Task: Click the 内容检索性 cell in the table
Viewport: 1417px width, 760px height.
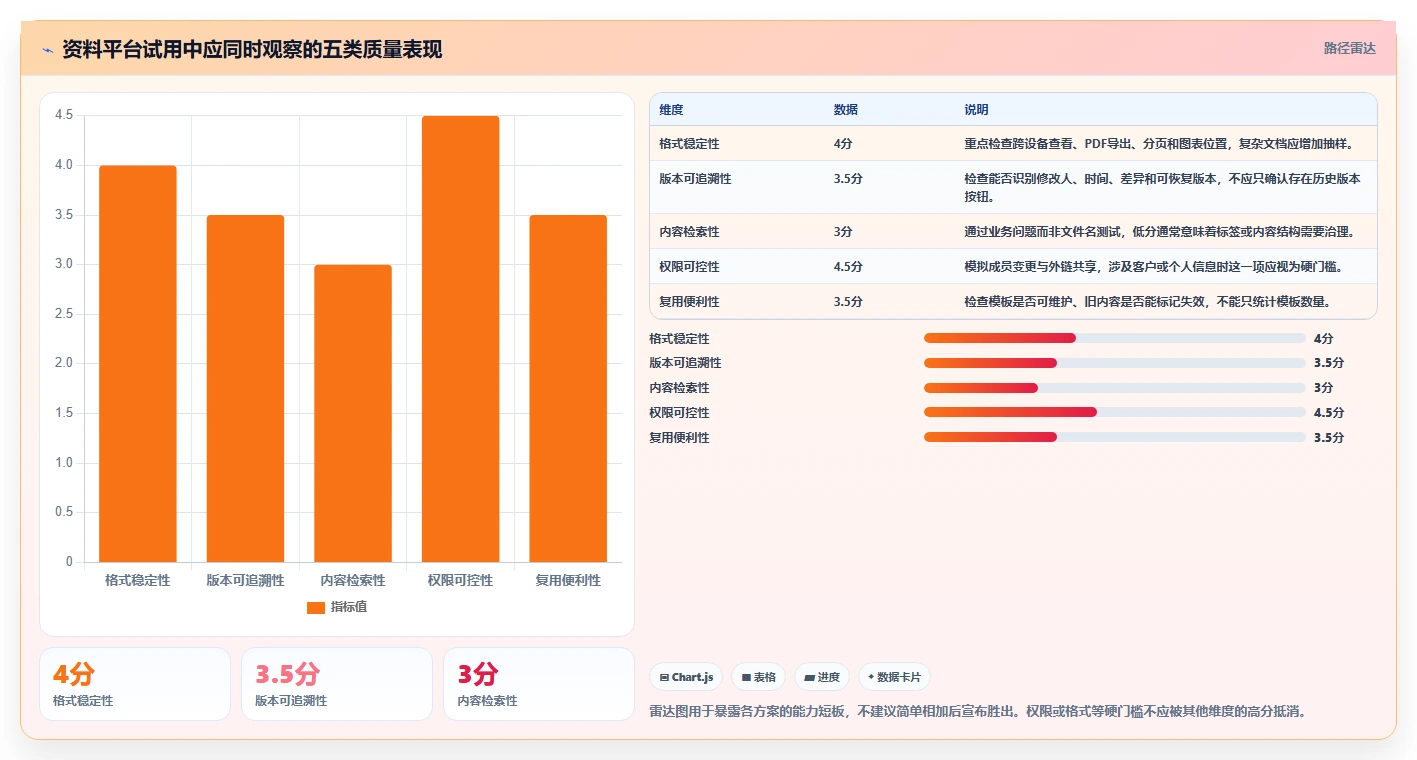Action: [689, 232]
